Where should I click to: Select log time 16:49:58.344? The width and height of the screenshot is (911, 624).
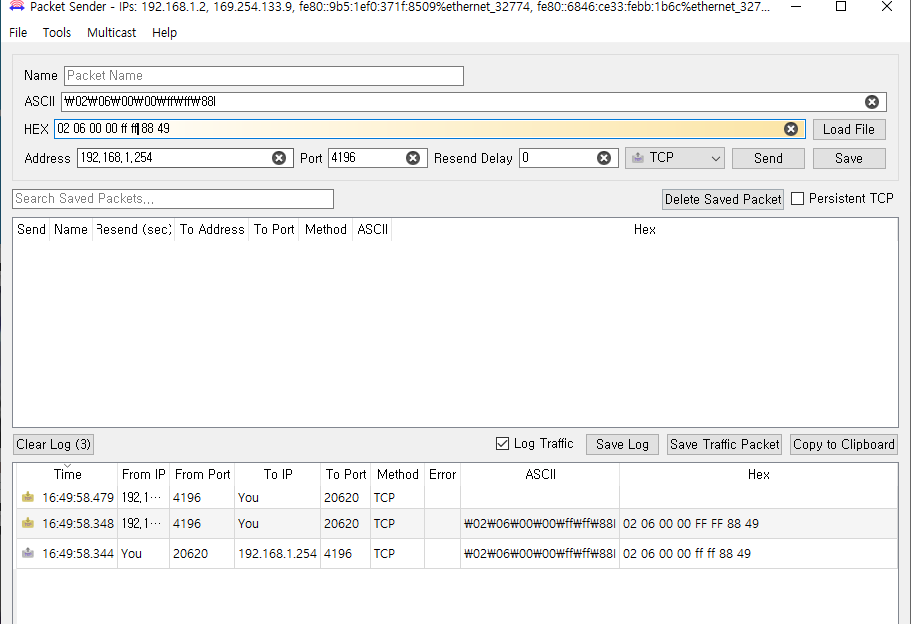pos(78,554)
